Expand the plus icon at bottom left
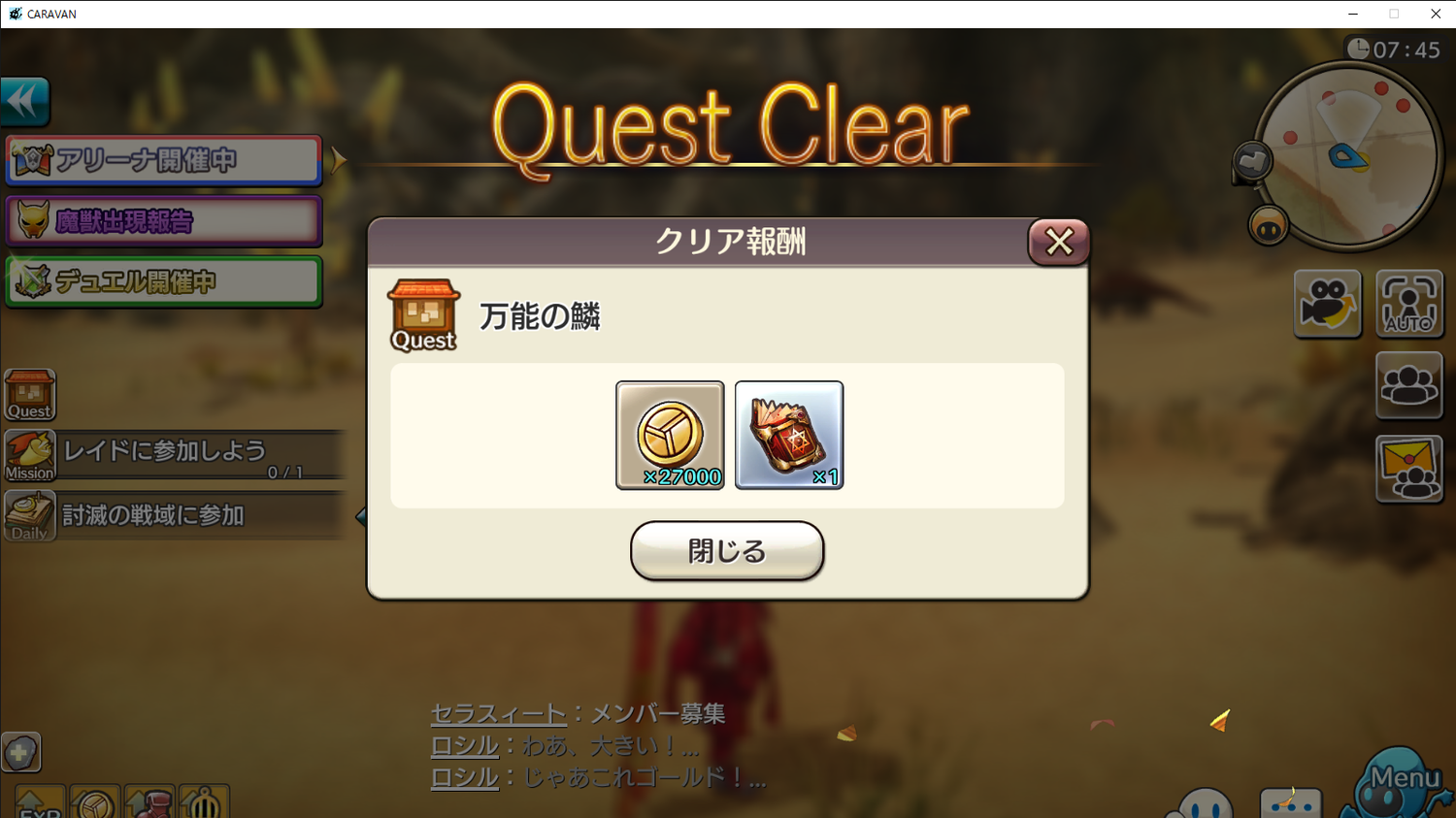The width and height of the screenshot is (1456, 818). [x=20, y=752]
